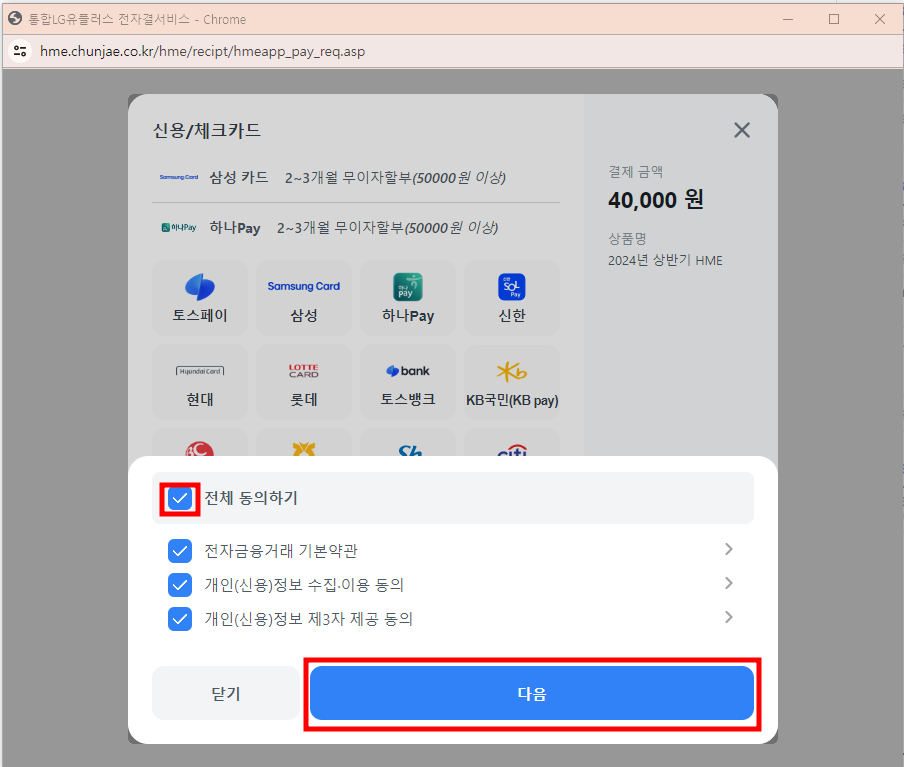Image resolution: width=904 pixels, height=767 pixels.
Task: Choose the 삼성 Samsung Card tile
Action: click(x=303, y=298)
